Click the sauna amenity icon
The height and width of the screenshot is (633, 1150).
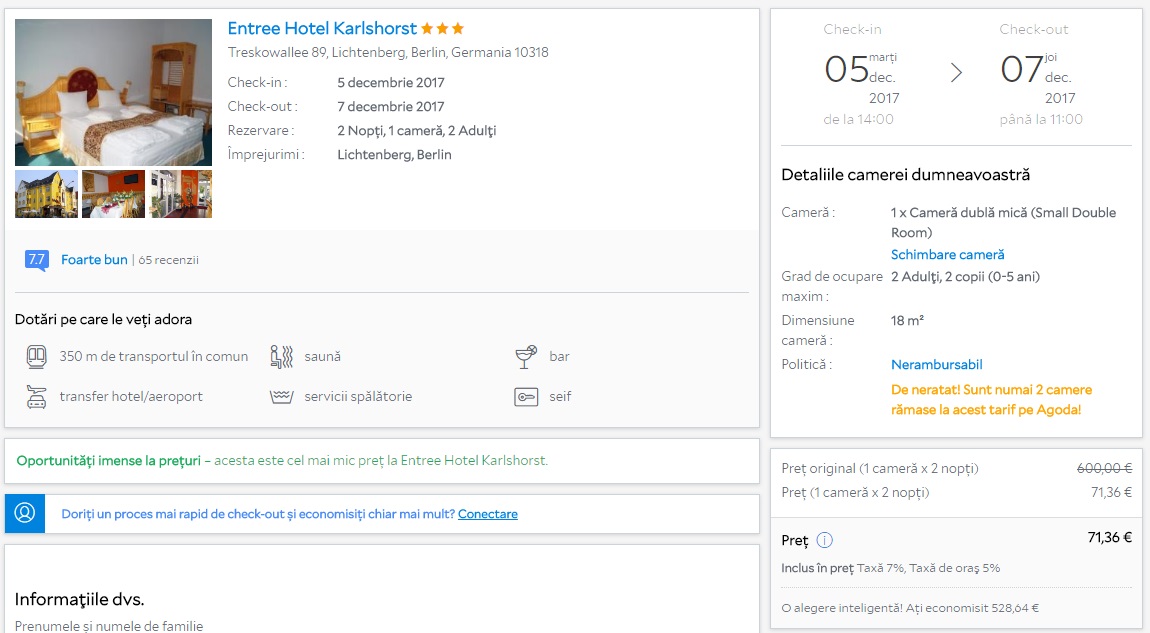click(281, 356)
